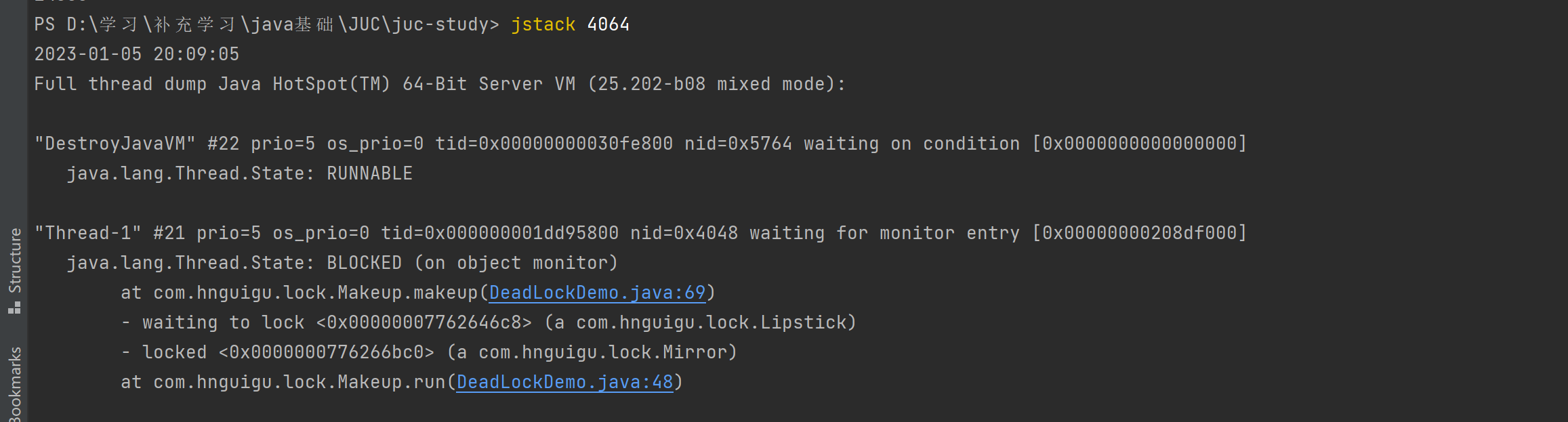The image size is (1568, 422).
Task: Click the RUNNABLE thread state text
Action: pos(370,173)
